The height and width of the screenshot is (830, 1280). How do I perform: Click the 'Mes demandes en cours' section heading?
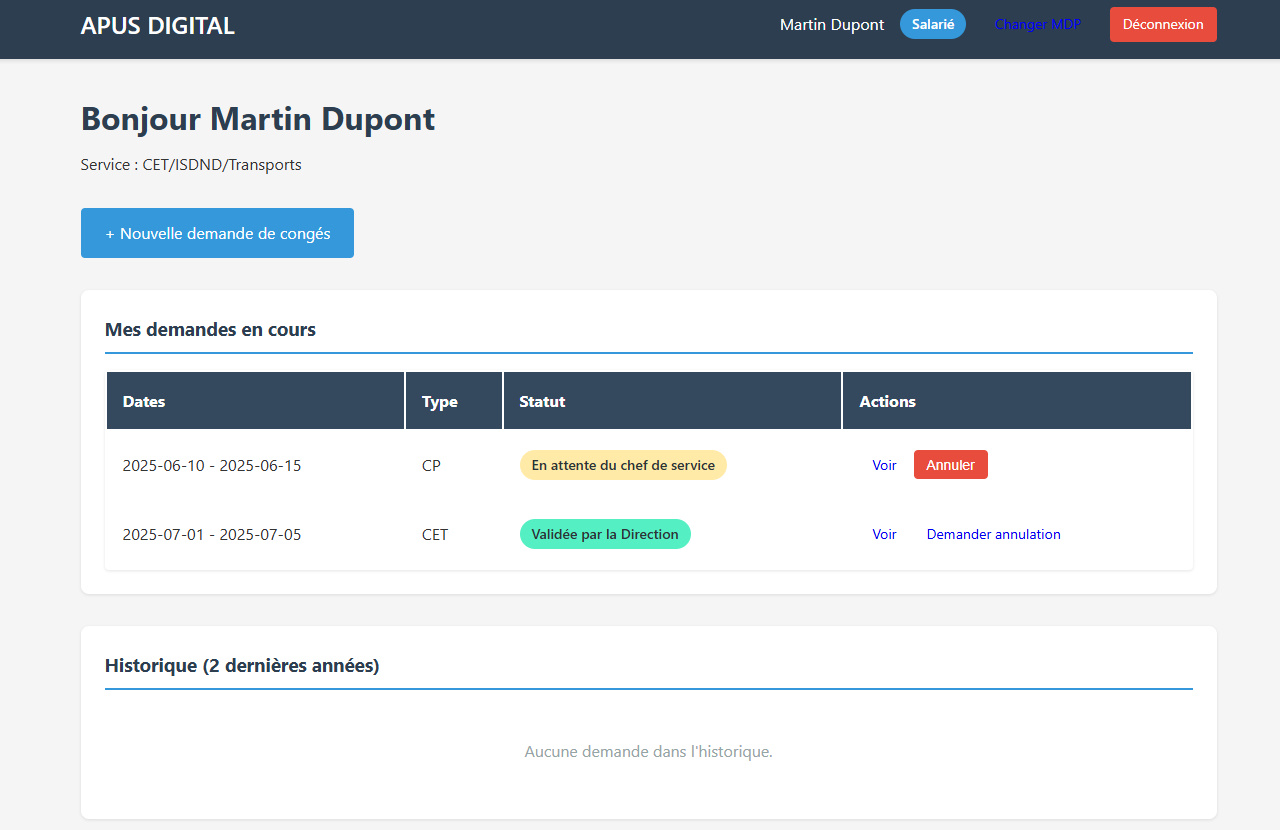coord(210,330)
